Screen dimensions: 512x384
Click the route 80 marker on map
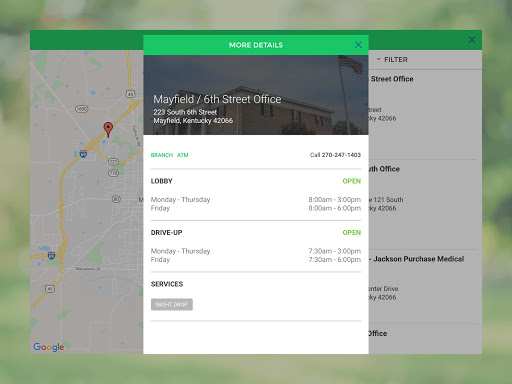[116, 199]
